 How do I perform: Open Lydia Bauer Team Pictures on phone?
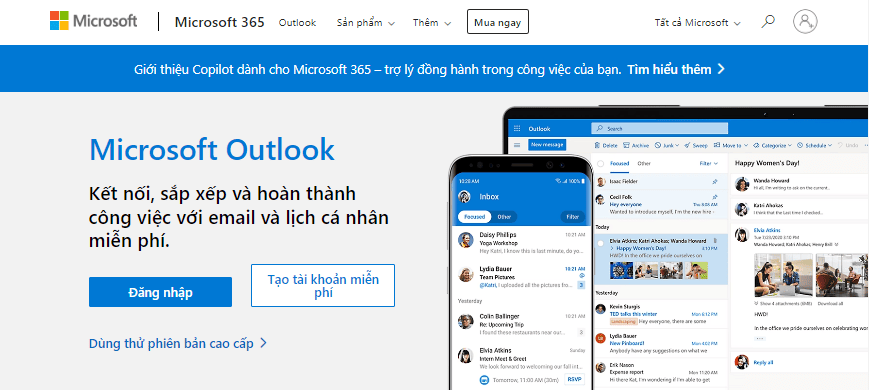click(x=521, y=276)
